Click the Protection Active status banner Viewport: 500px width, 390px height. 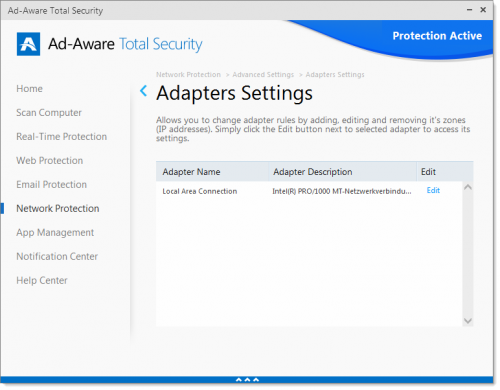coord(437,36)
